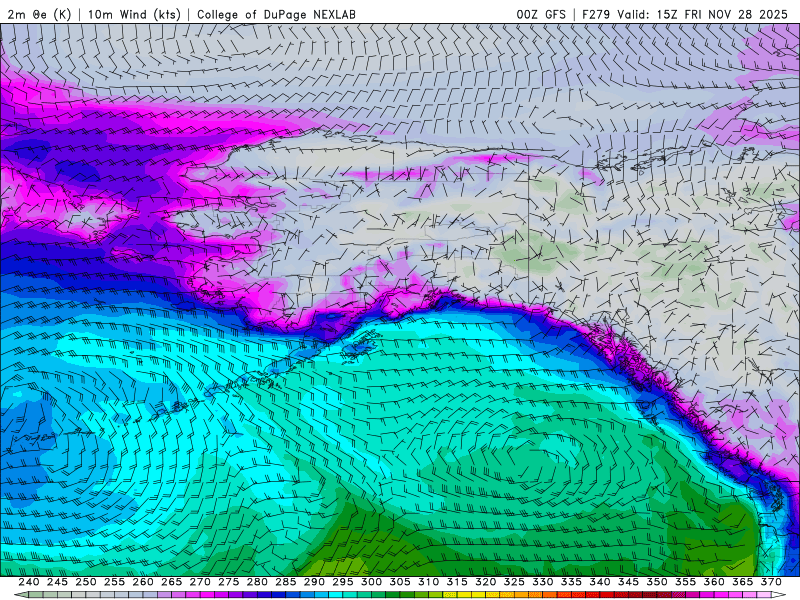This screenshot has height=600, width=800.
Task: Click the 260 value on the color scale
Action: tap(143, 582)
